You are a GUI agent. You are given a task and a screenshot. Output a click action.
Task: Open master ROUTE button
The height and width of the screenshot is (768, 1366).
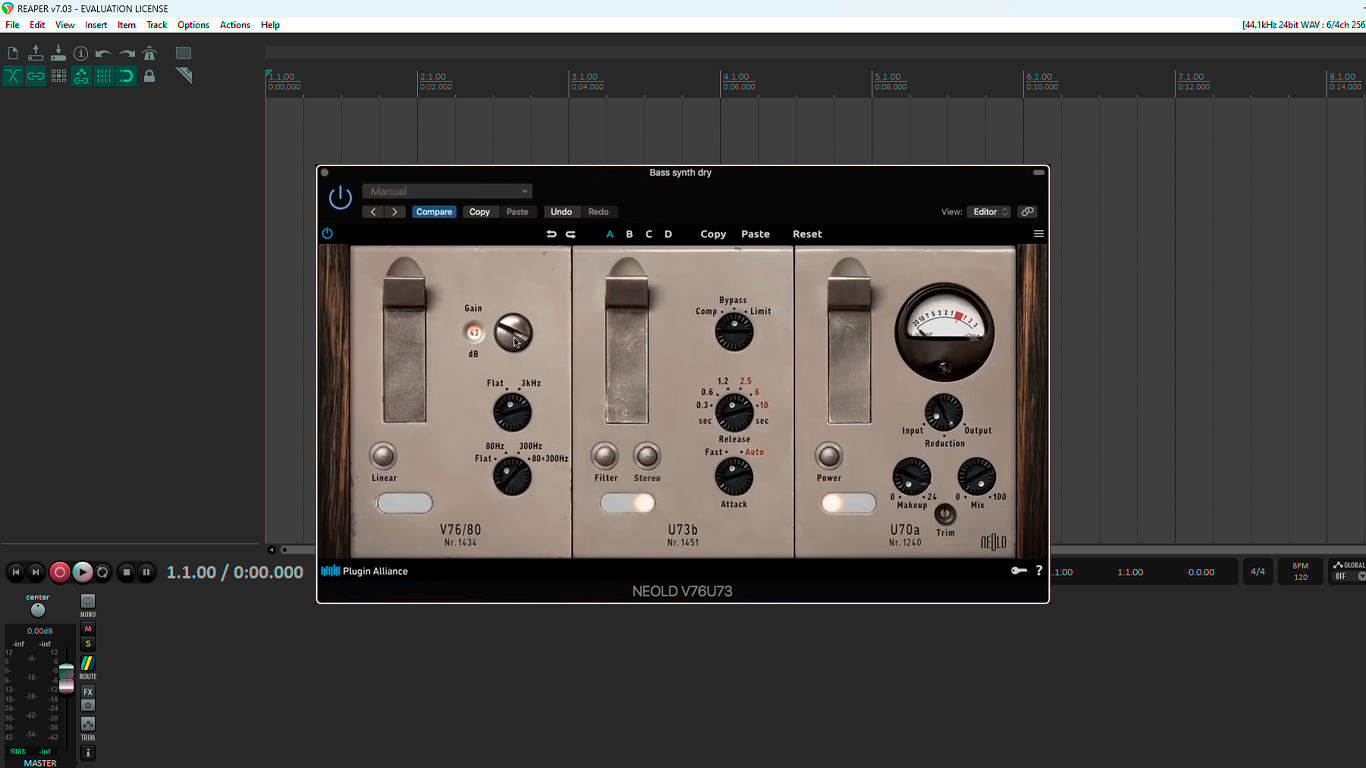click(88, 663)
